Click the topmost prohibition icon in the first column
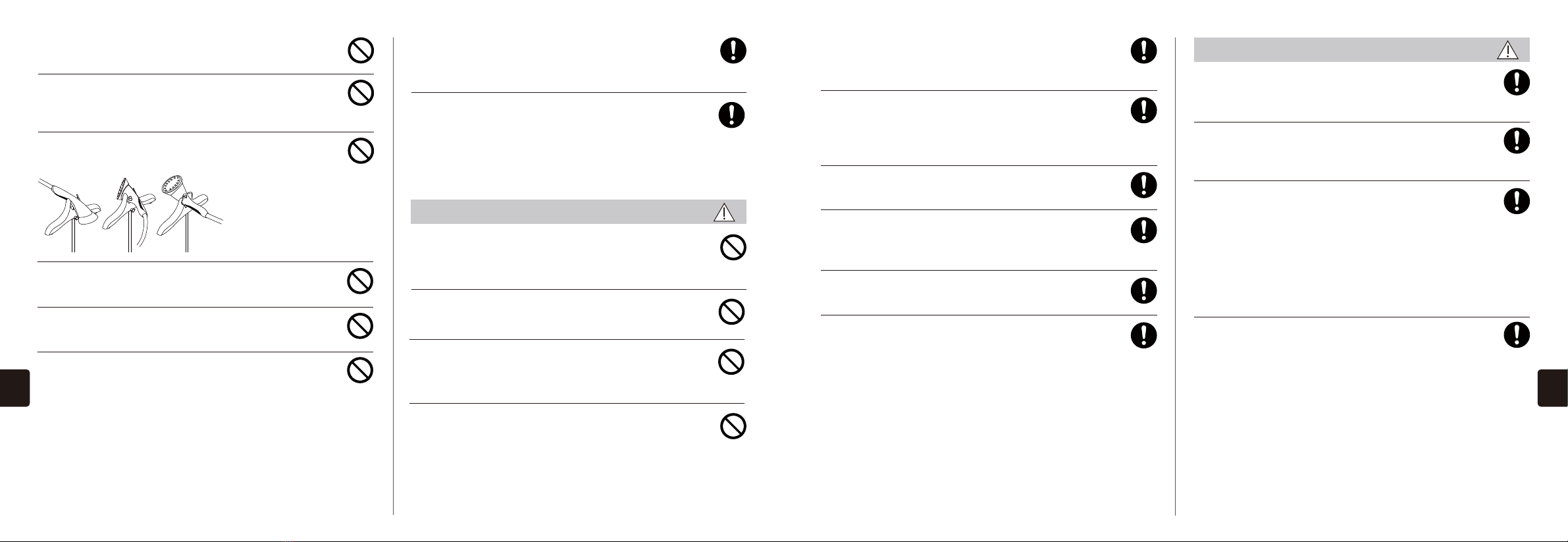 (x=361, y=50)
